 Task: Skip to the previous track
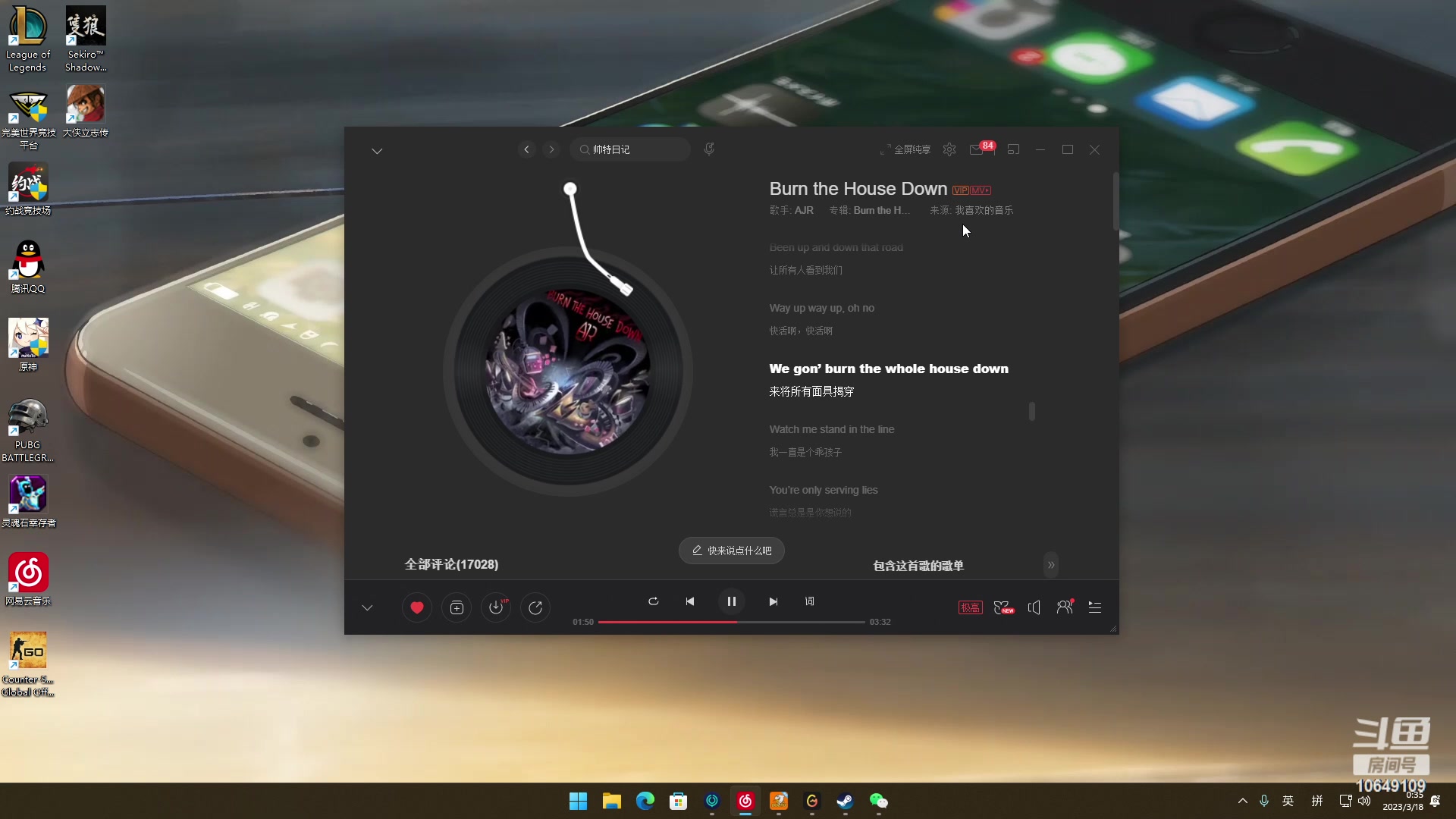point(690,601)
